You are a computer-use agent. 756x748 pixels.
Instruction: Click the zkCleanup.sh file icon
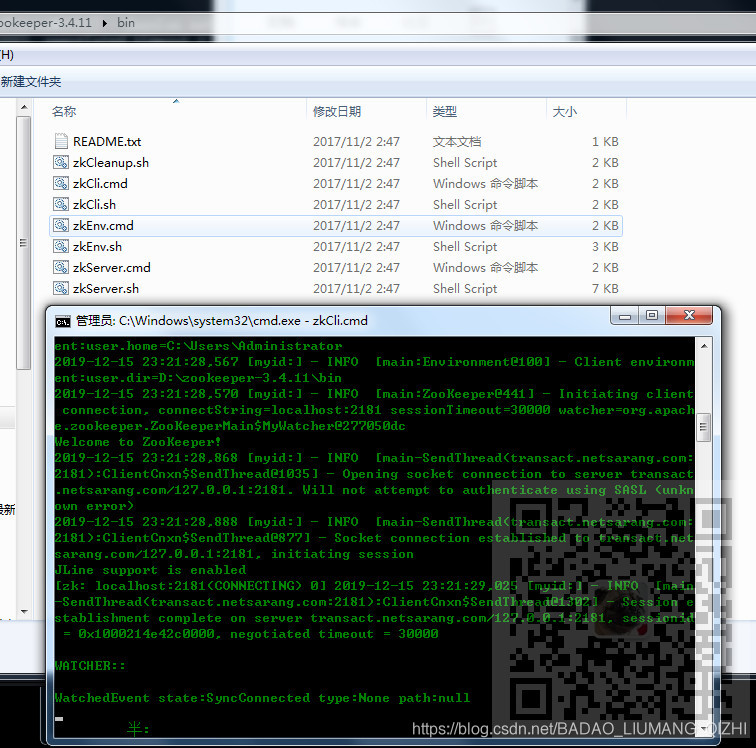(61, 163)
